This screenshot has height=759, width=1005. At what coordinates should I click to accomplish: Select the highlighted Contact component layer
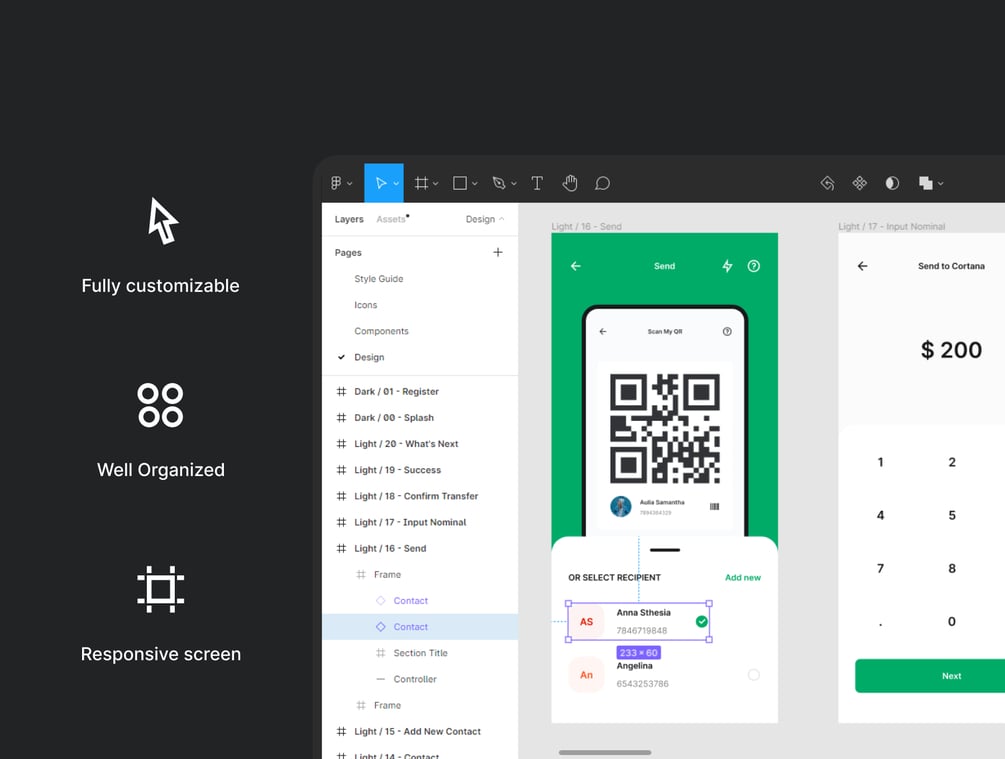tap(420, 627)
